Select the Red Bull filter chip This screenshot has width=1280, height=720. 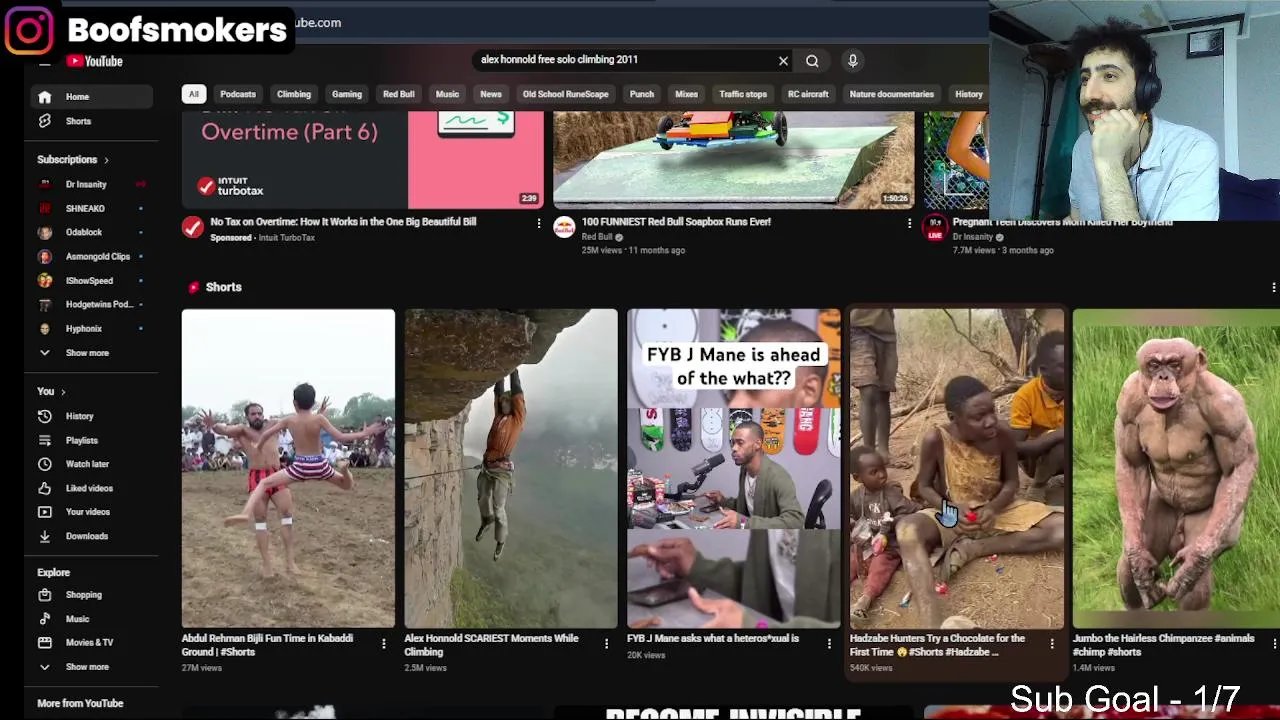pyautogui.click(x=399, y=94)
